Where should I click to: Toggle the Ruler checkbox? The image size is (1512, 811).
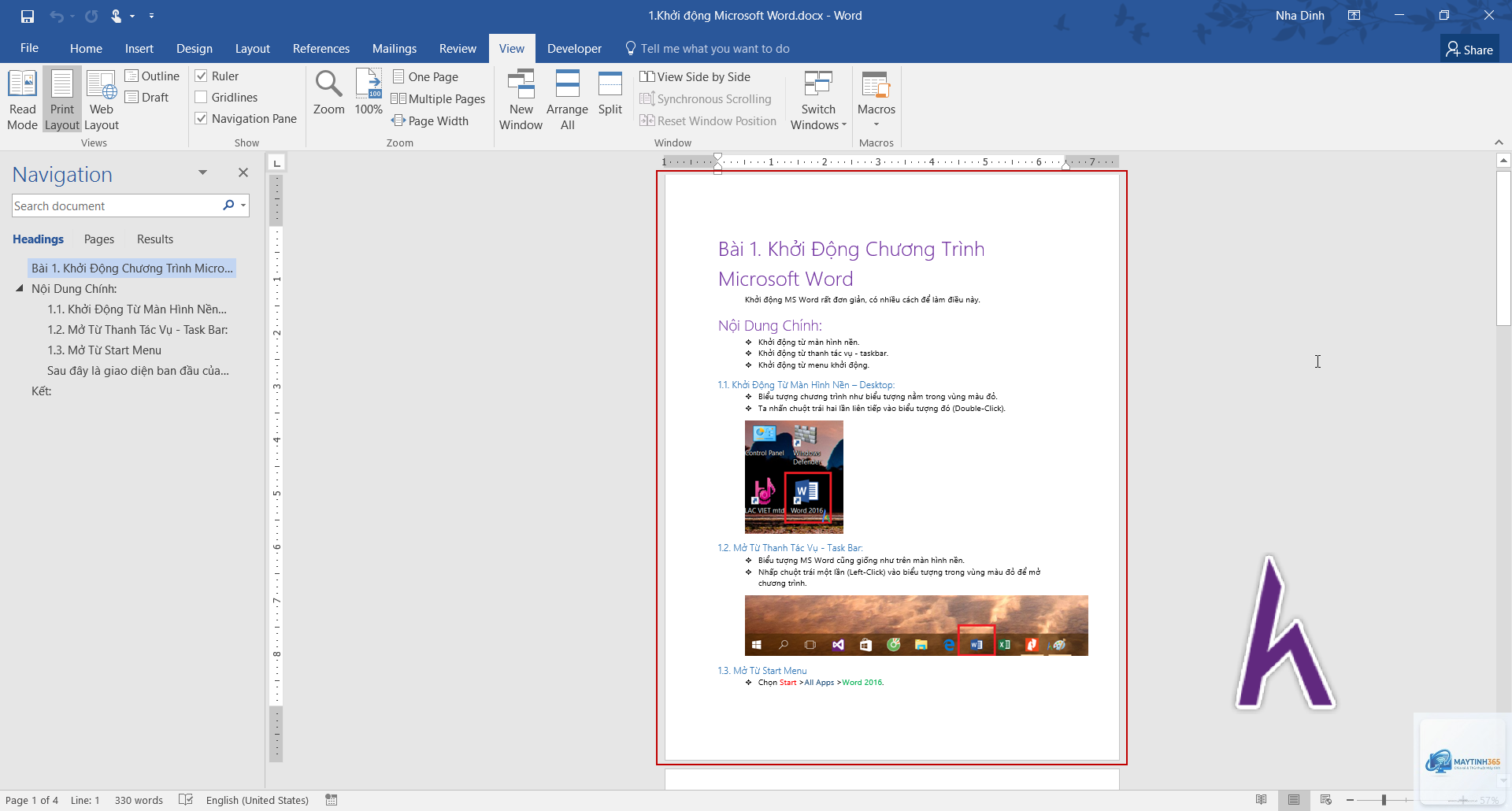pyautogui.click(x=202, y=76)
